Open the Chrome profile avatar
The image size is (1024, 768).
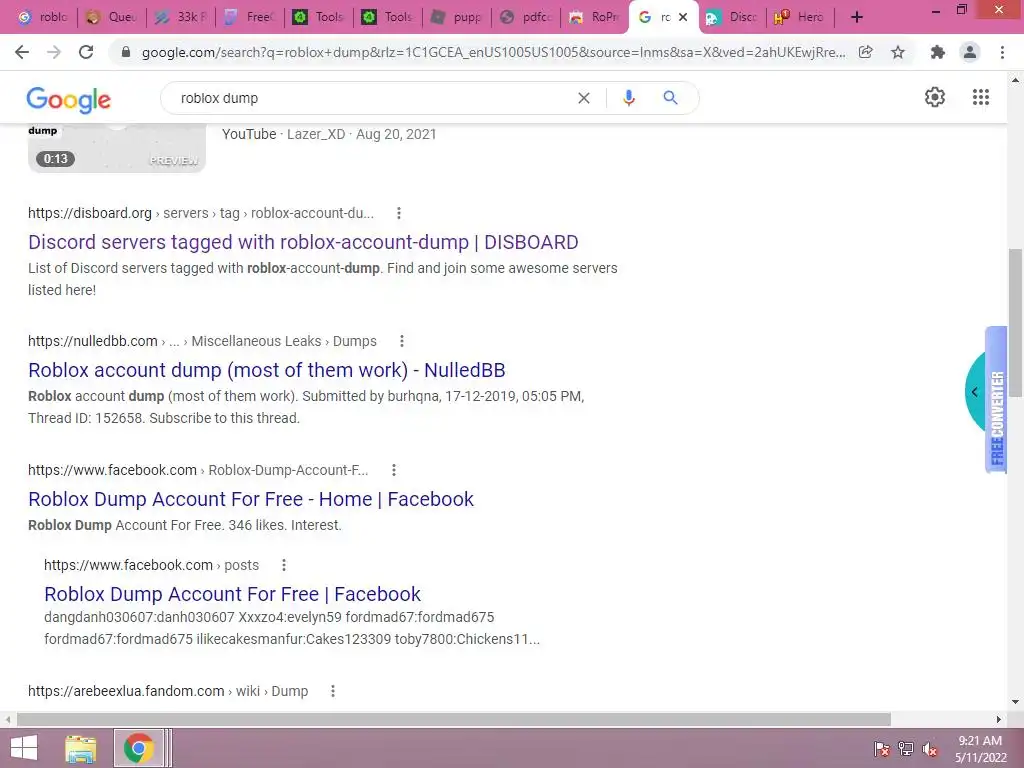click(x=970, y=52)
